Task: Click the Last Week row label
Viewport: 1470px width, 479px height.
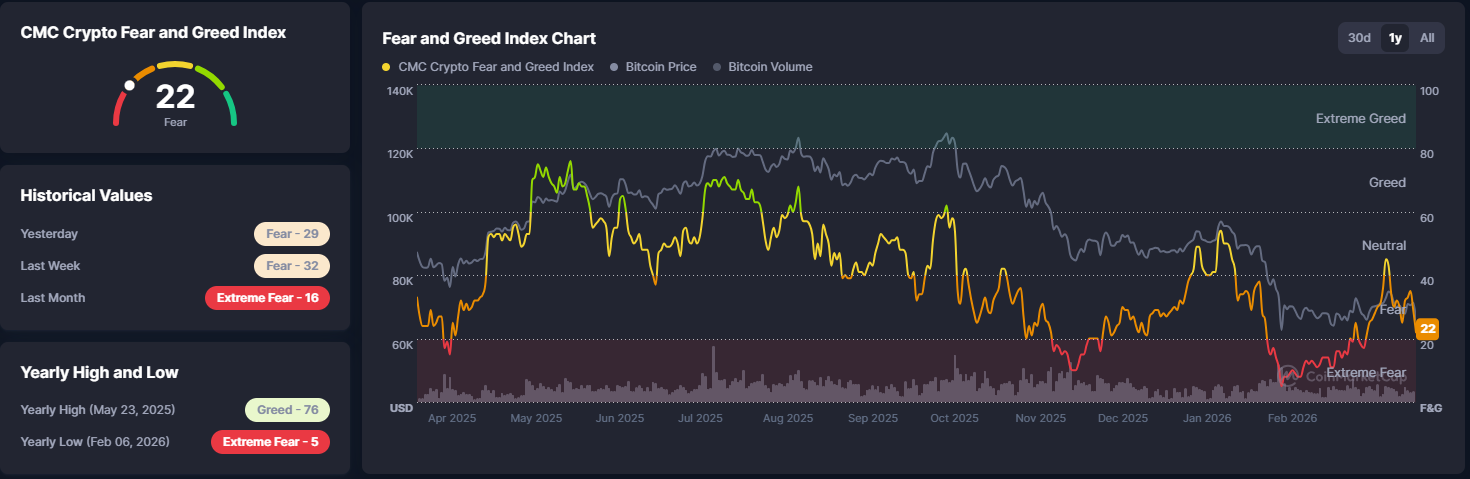Action: [x=50, y=266]
